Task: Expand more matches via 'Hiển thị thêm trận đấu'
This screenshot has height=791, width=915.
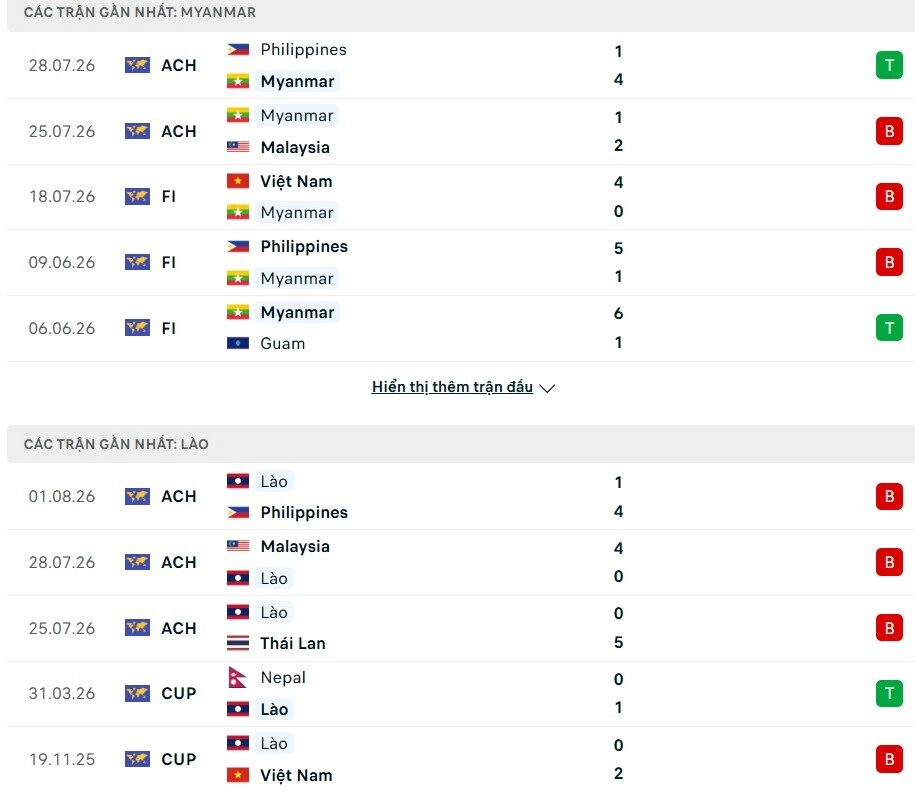Action: tap(452, 387)
